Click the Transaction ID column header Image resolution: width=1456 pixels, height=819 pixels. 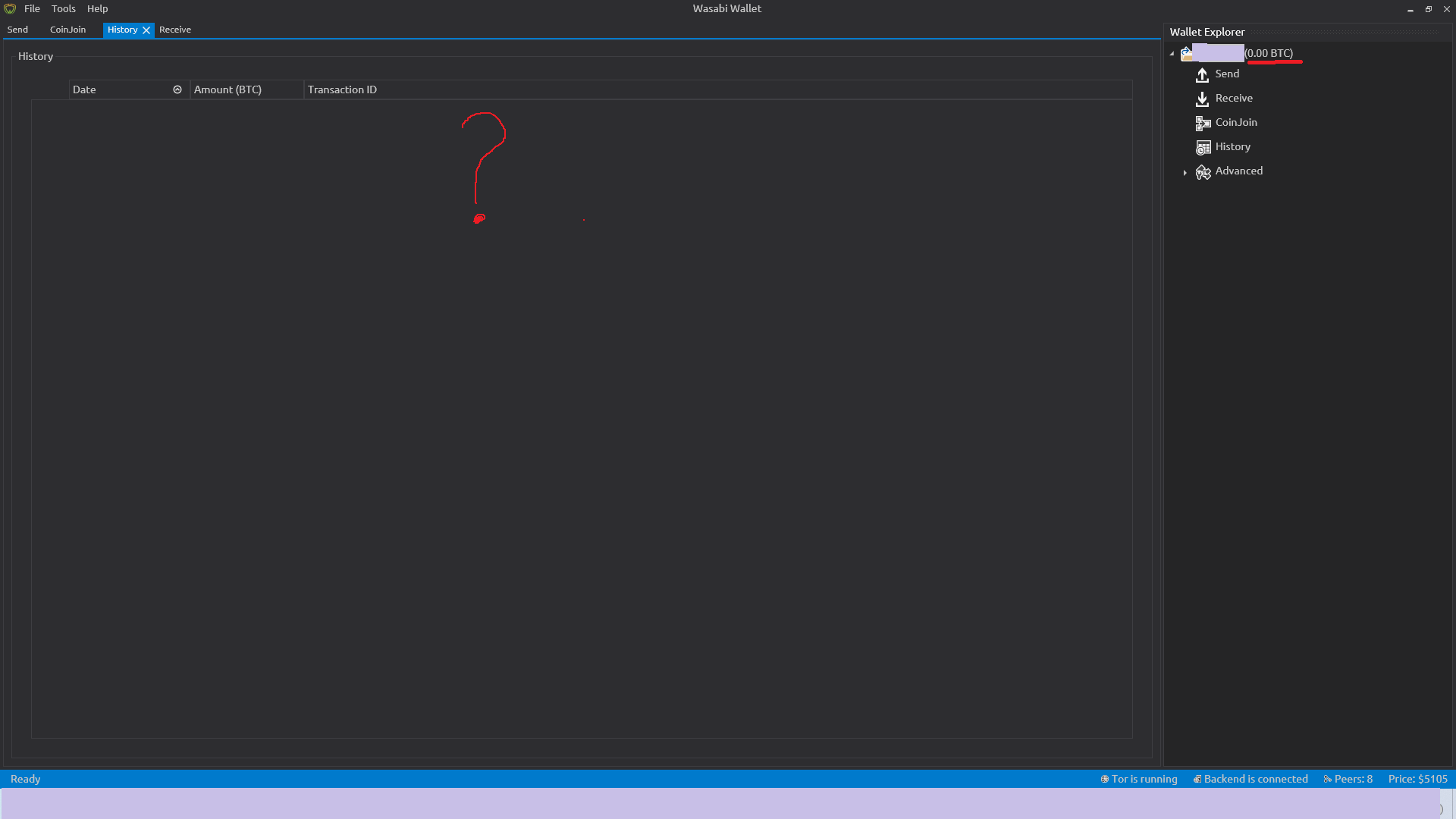click(342, 89)
